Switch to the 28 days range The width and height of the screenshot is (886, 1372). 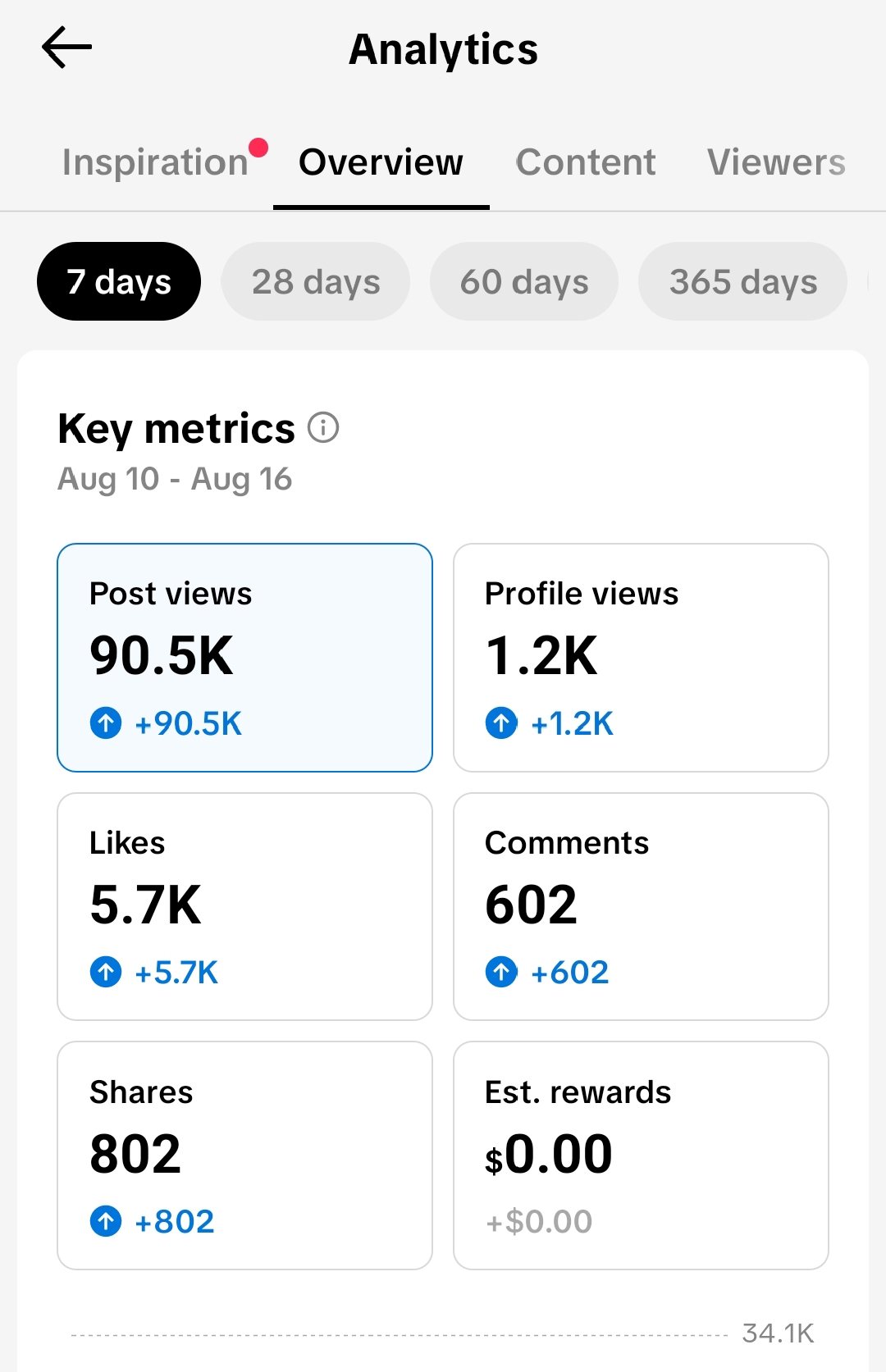click(x=316, y=281)
